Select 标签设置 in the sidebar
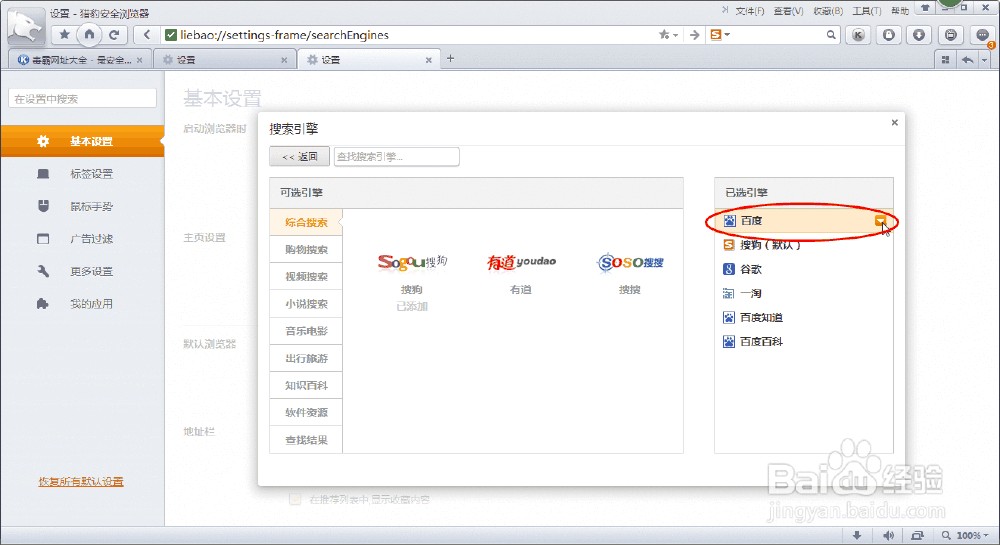This screenshot has width=1000, height=545. (x=82, y=173)
